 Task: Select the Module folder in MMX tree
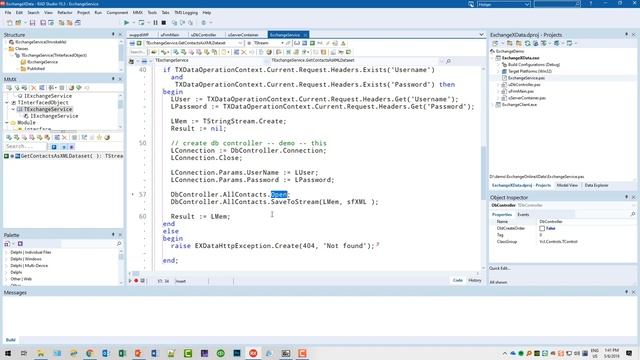27,122
